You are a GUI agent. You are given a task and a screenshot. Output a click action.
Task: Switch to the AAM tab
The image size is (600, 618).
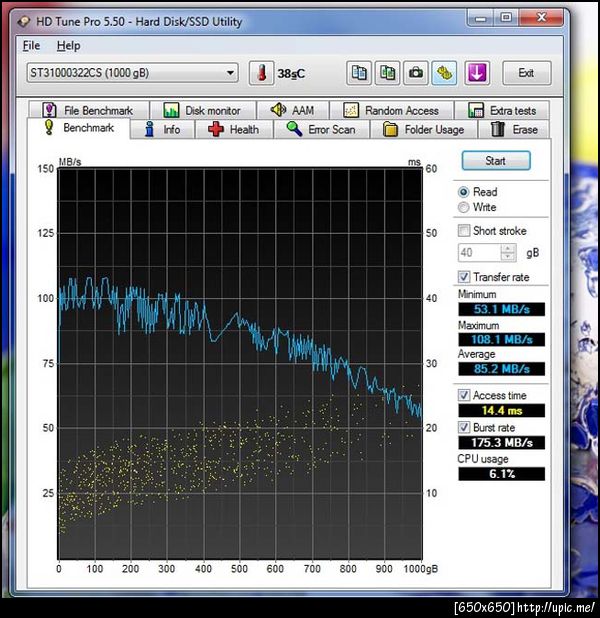click(x=293, y=110)
